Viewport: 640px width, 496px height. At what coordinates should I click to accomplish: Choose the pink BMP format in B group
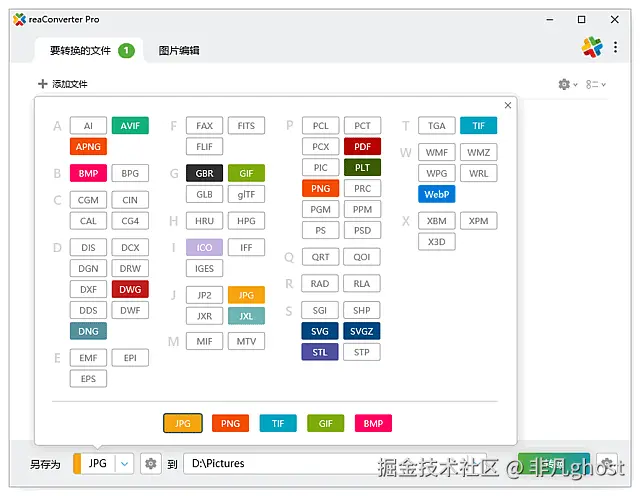click(x=88, y=173)
